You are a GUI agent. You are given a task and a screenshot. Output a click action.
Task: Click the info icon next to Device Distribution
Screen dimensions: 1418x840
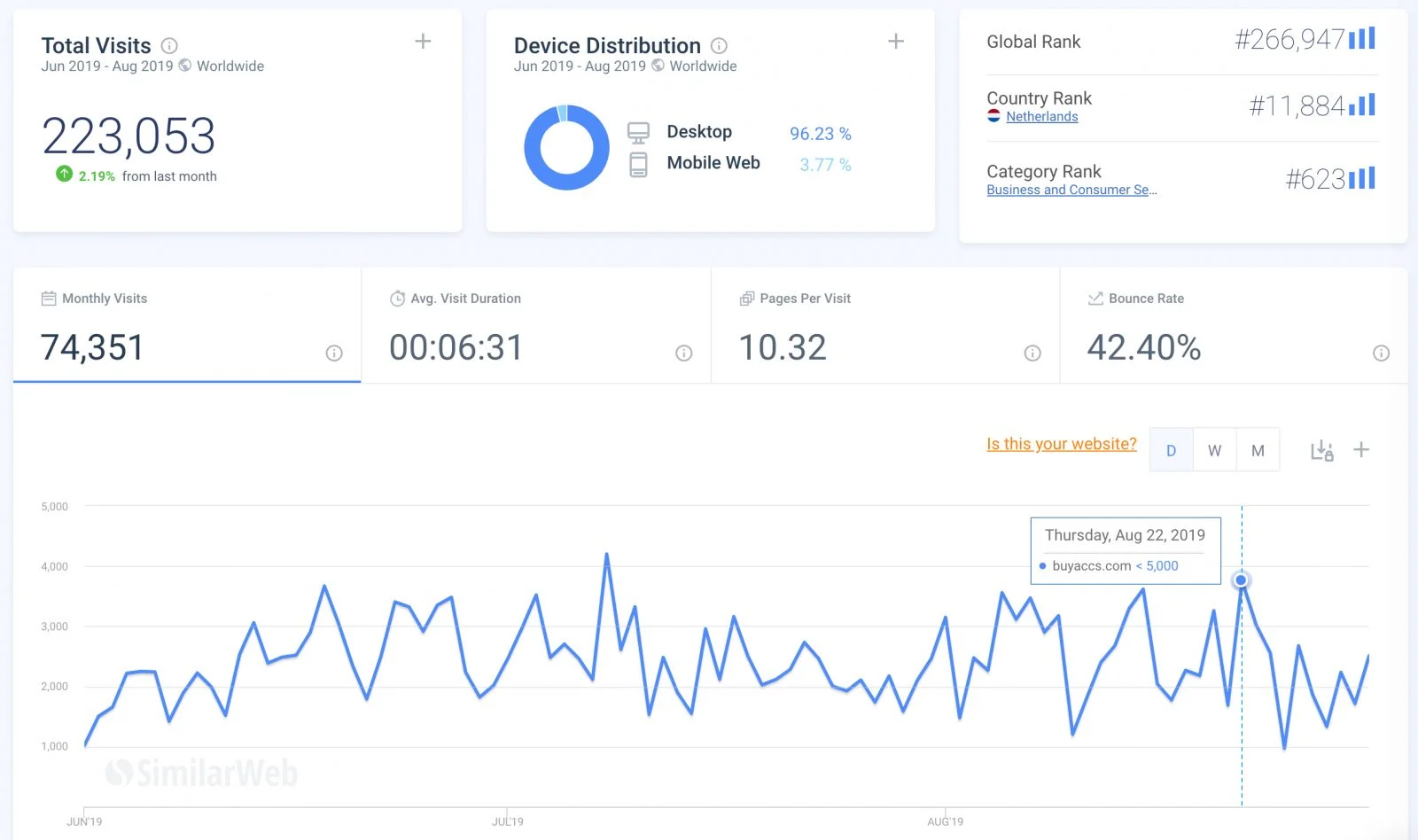[719, 45]
